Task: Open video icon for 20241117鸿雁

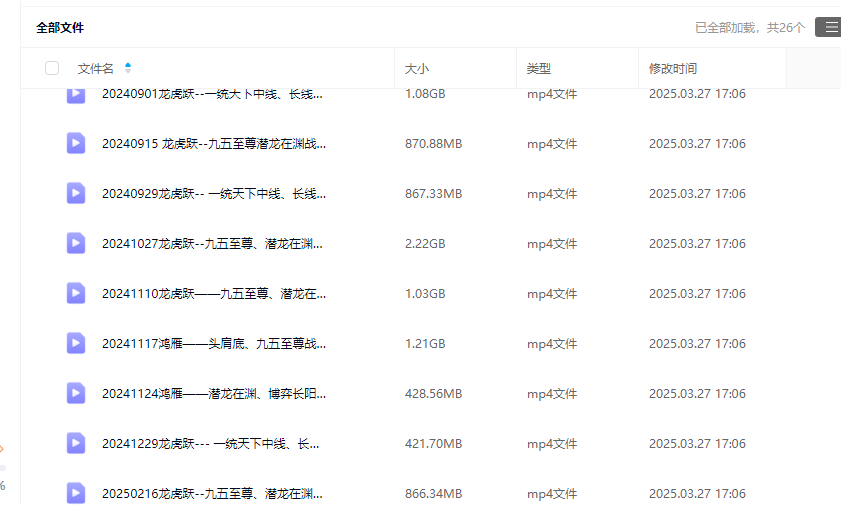Action: pos(76,343)
